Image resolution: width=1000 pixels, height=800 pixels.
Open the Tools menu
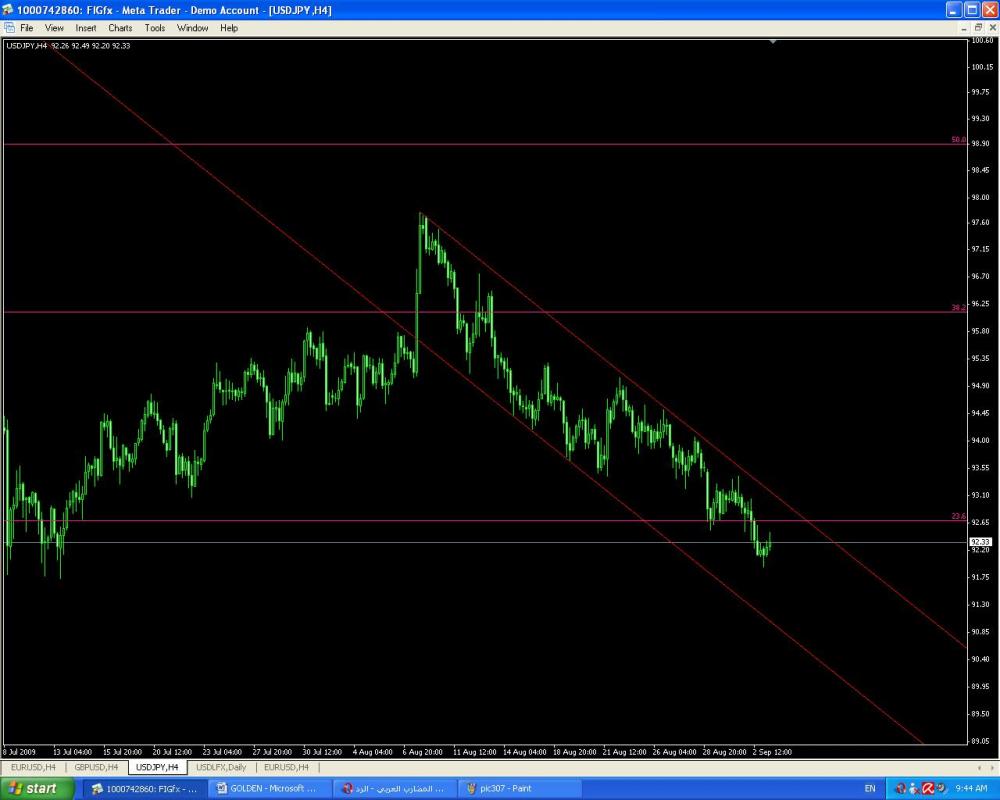click(x=155, y=28)
